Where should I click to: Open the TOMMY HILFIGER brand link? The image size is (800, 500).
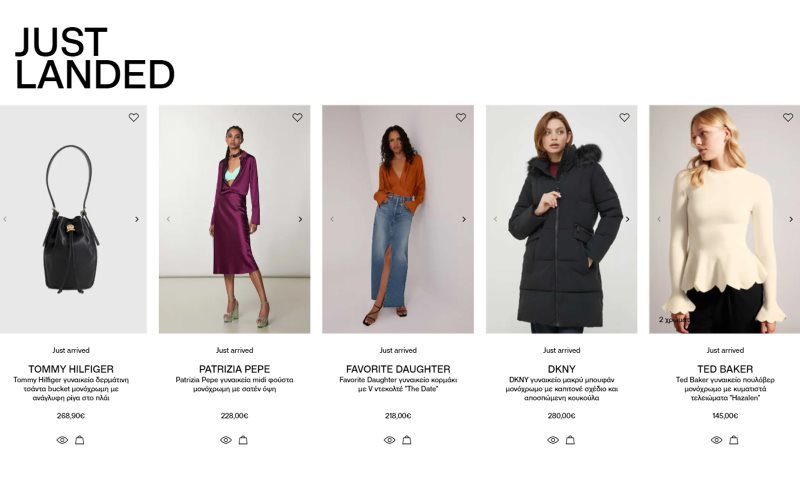click(71, 369)
